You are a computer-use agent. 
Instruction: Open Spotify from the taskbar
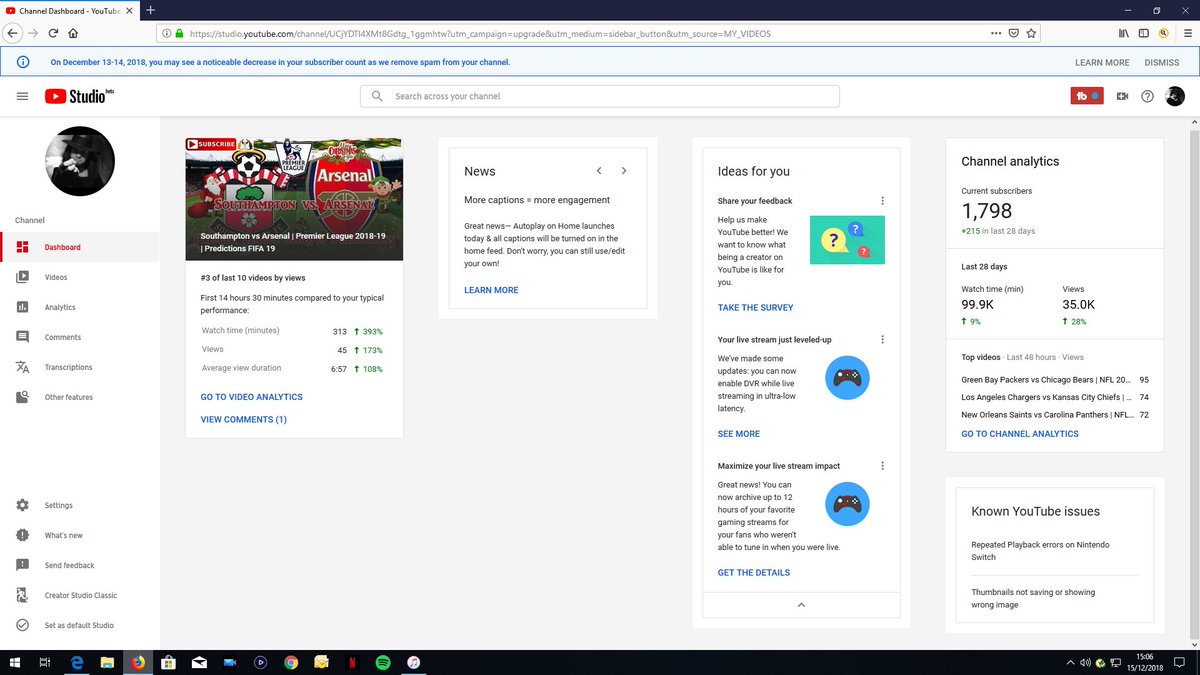[x=382, y=662]
